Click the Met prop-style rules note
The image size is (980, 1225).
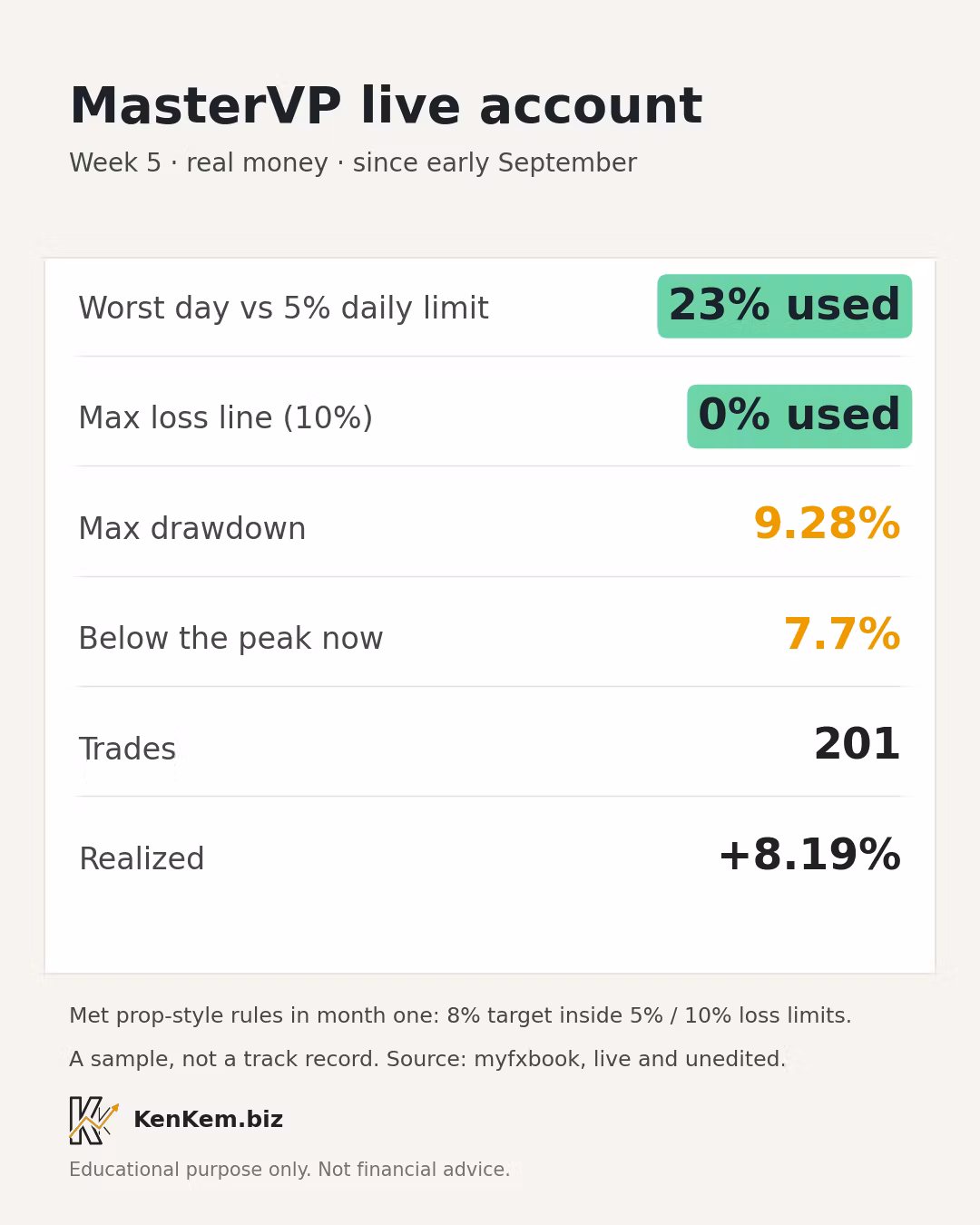point(460,1015)
